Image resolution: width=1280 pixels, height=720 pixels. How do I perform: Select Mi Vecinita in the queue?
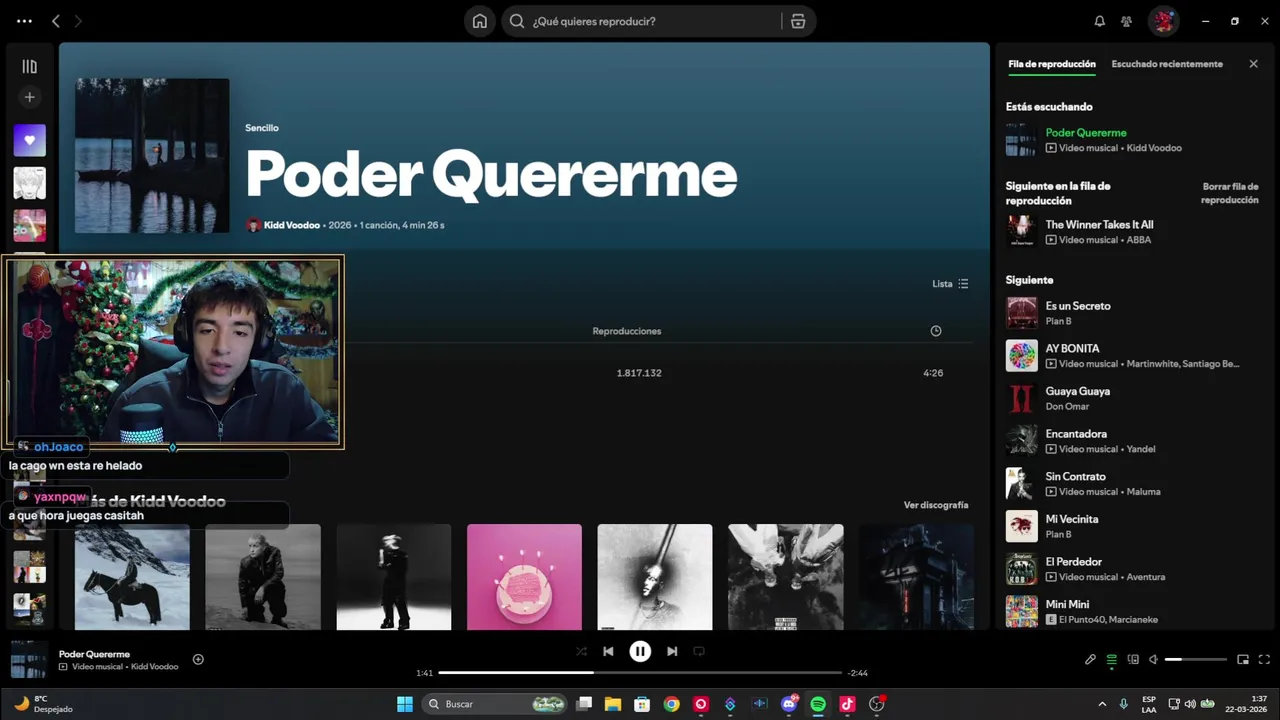click(1131, 526)
